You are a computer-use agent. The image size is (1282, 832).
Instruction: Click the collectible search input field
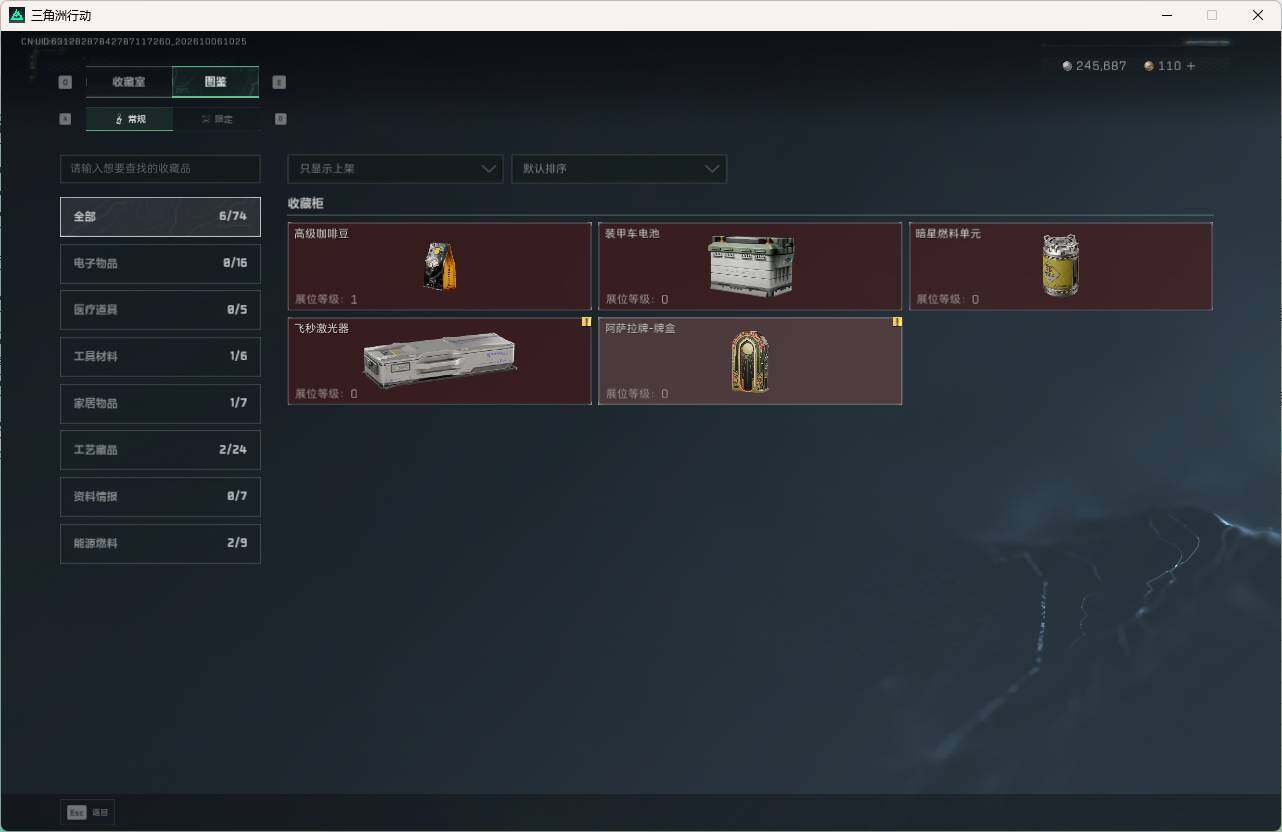[x=160, y=169]
